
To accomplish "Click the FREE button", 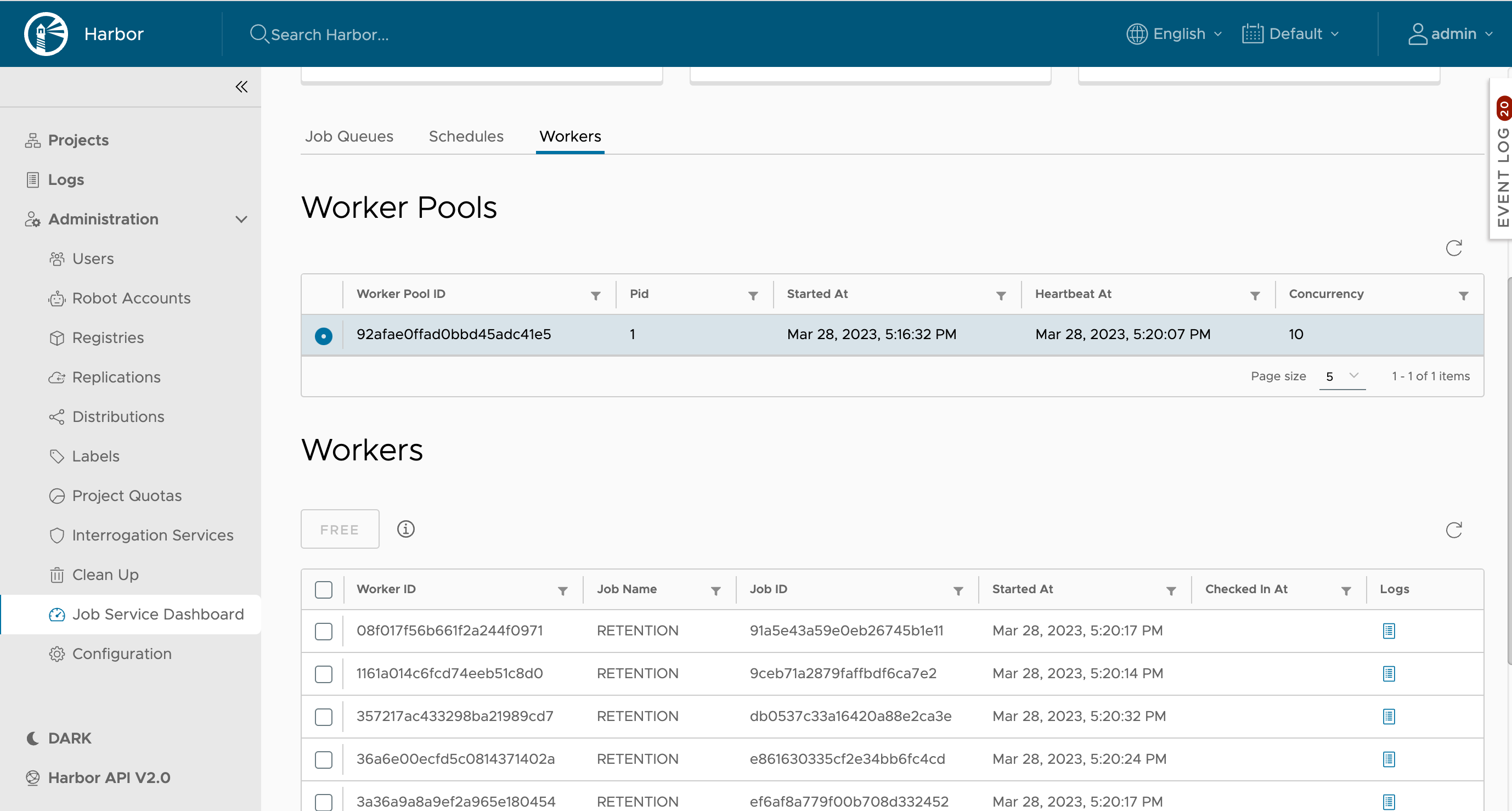I will (x=339, y=529).
